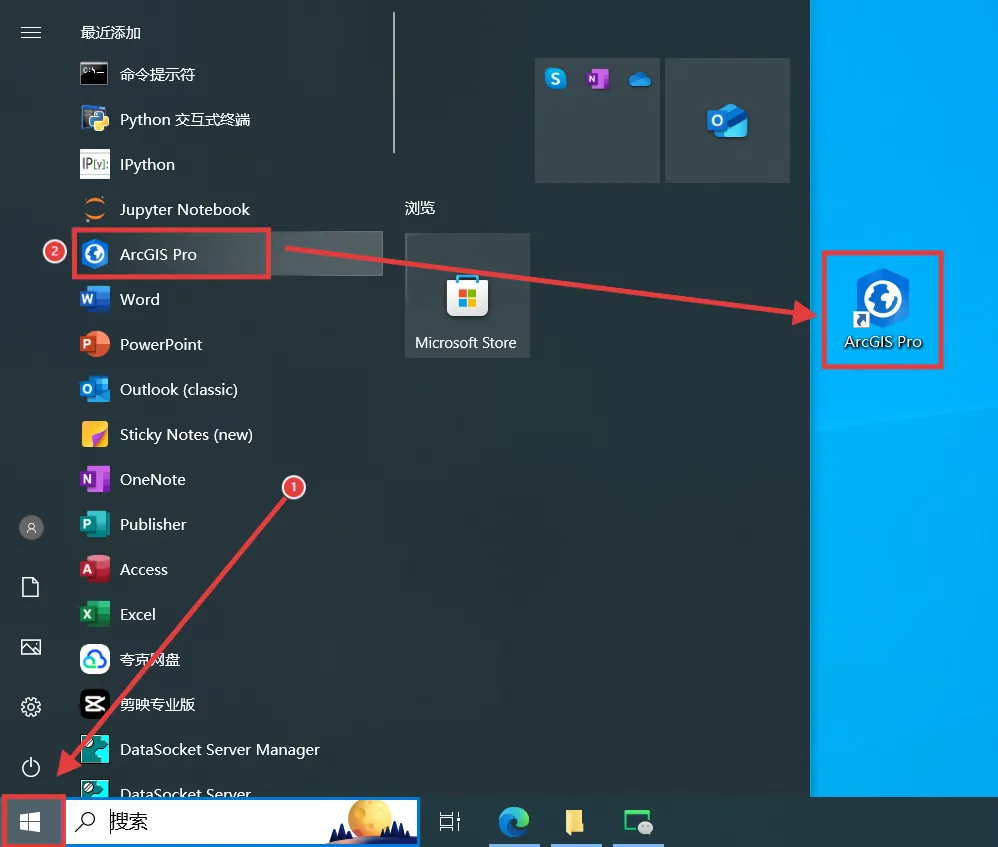Open Sticky Notes (new)
The image size is (998, 847).
[229, 435]
